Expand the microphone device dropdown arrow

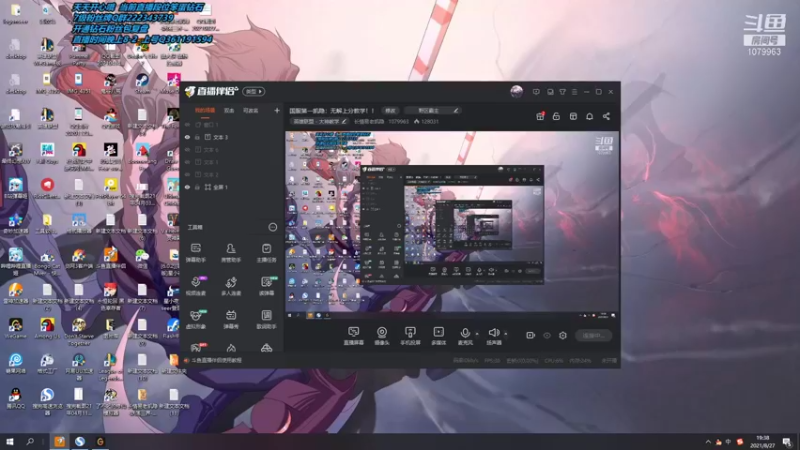[477, 334]
